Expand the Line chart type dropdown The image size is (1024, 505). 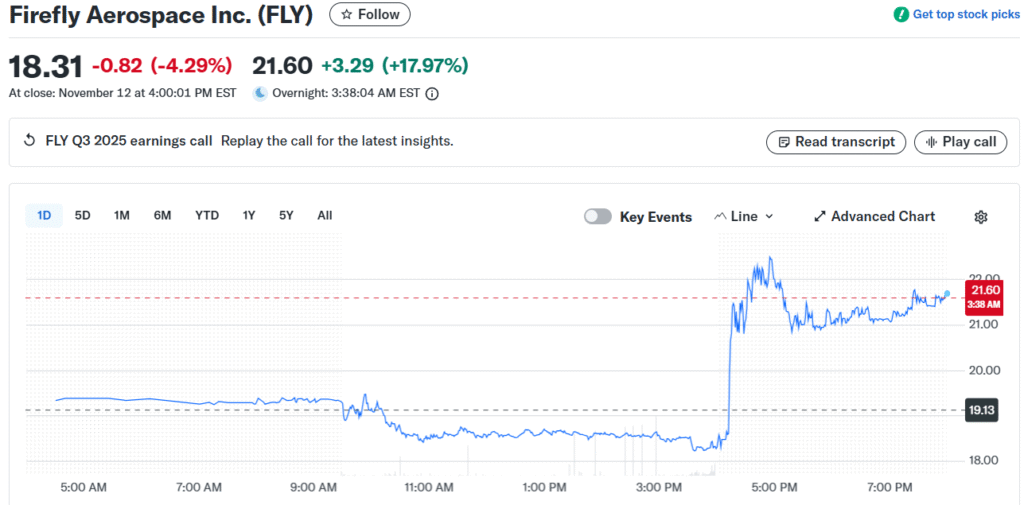point(744,216)
